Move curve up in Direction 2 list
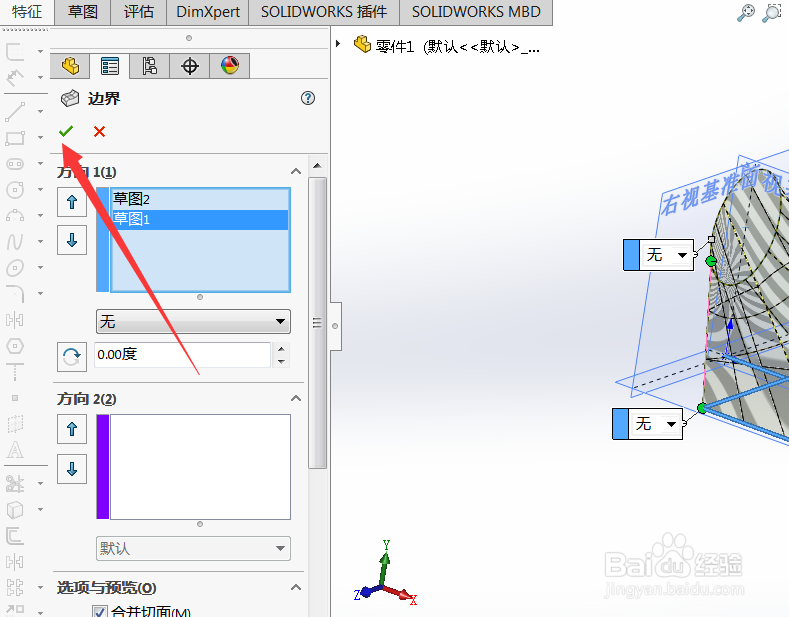 [x=72, y=429]
